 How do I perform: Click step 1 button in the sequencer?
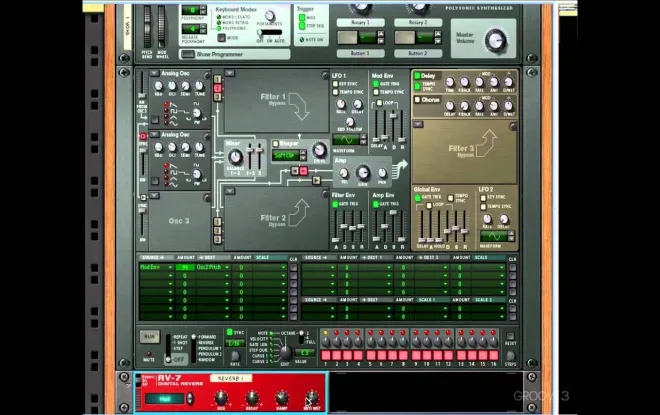[326, 355]
